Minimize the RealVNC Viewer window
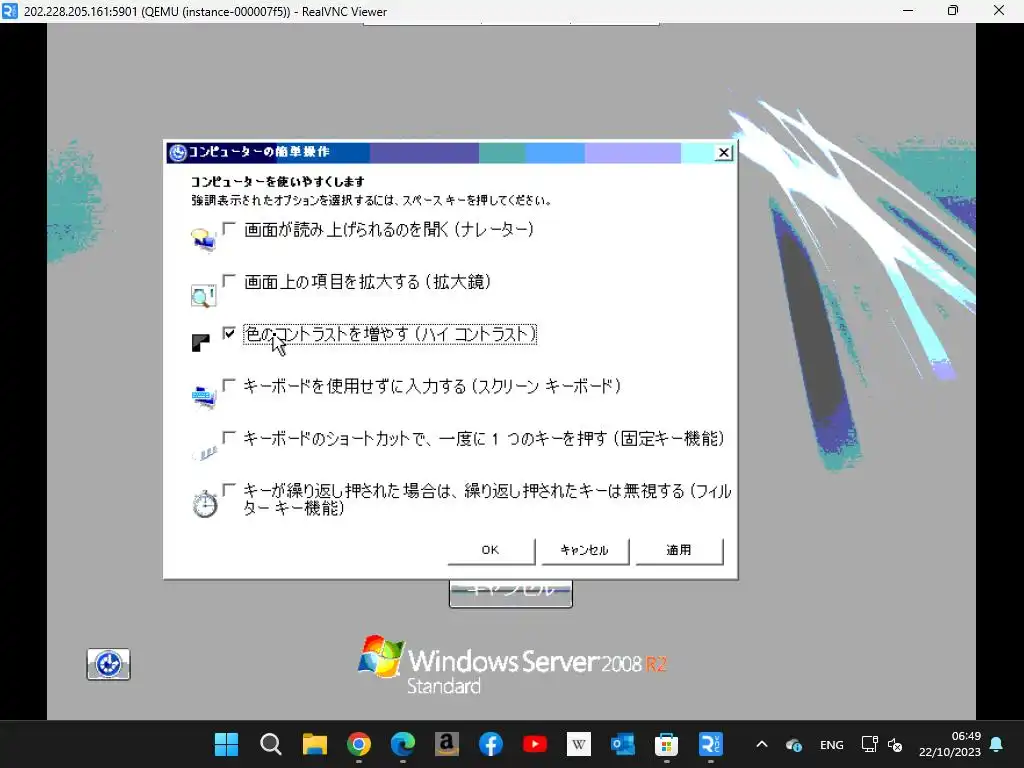 pyautogui.click(x=908, y=11)
